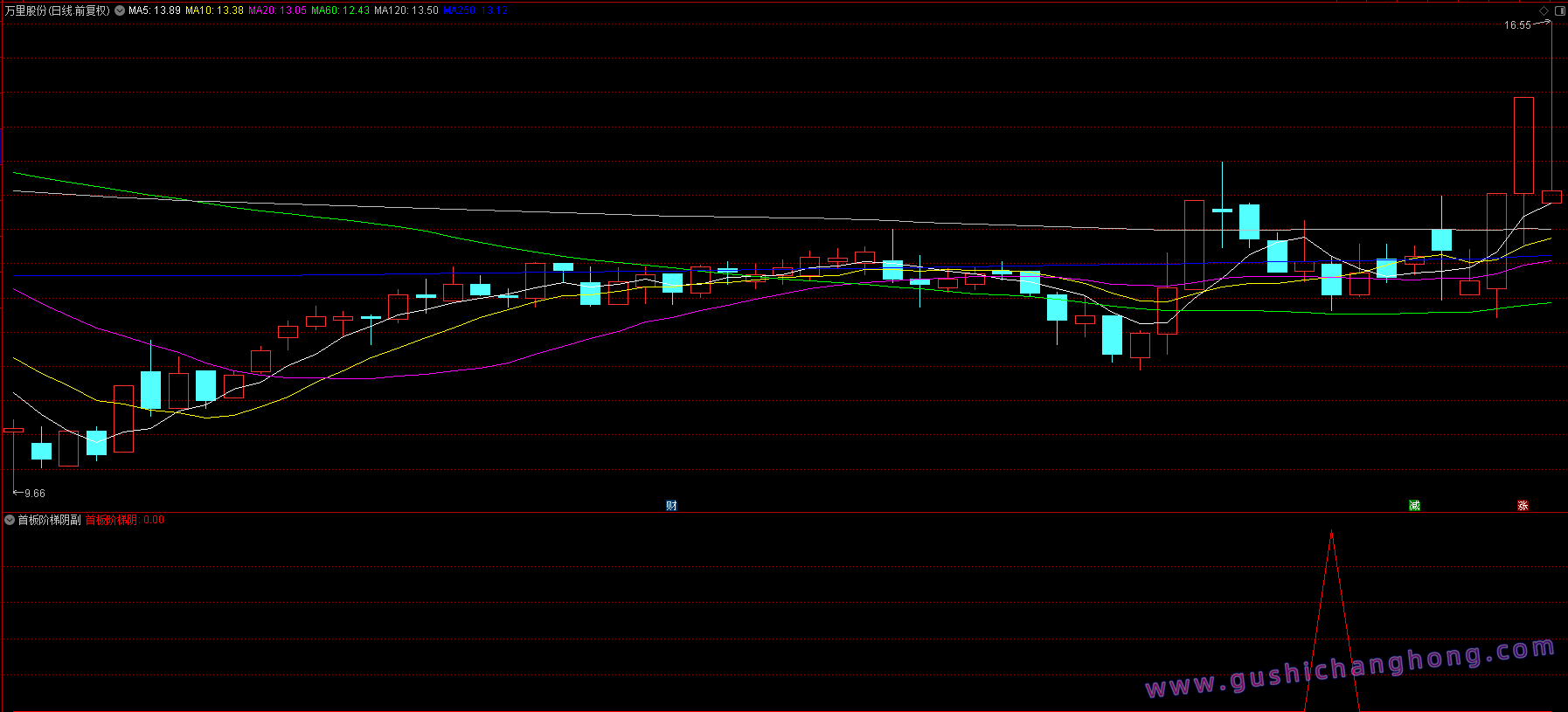Image resolution: width=1568 pixels, height=712 pixels.
Task: Click the MA5: 13.89 label
Action: (x=155, y=10)
